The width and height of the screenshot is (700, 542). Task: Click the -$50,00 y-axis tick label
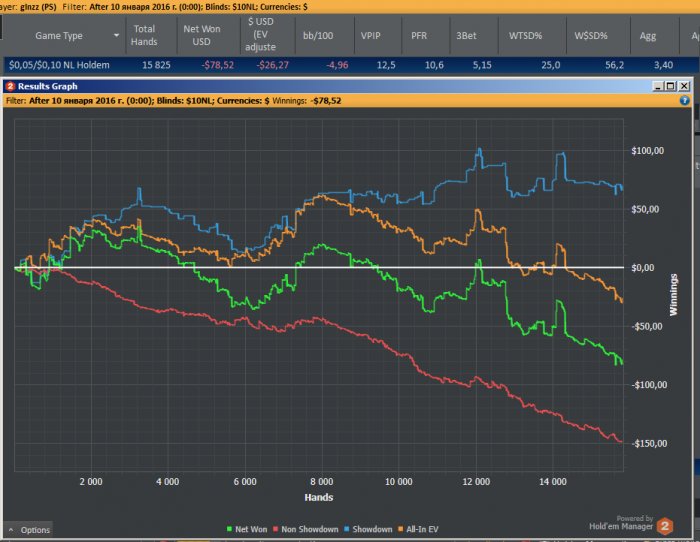(647, 326)
